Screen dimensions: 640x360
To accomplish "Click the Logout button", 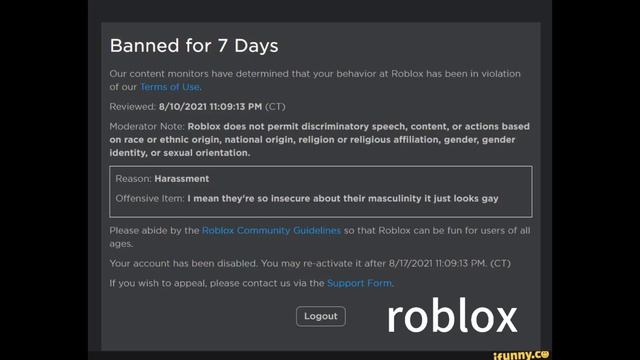I will (321, 316).
